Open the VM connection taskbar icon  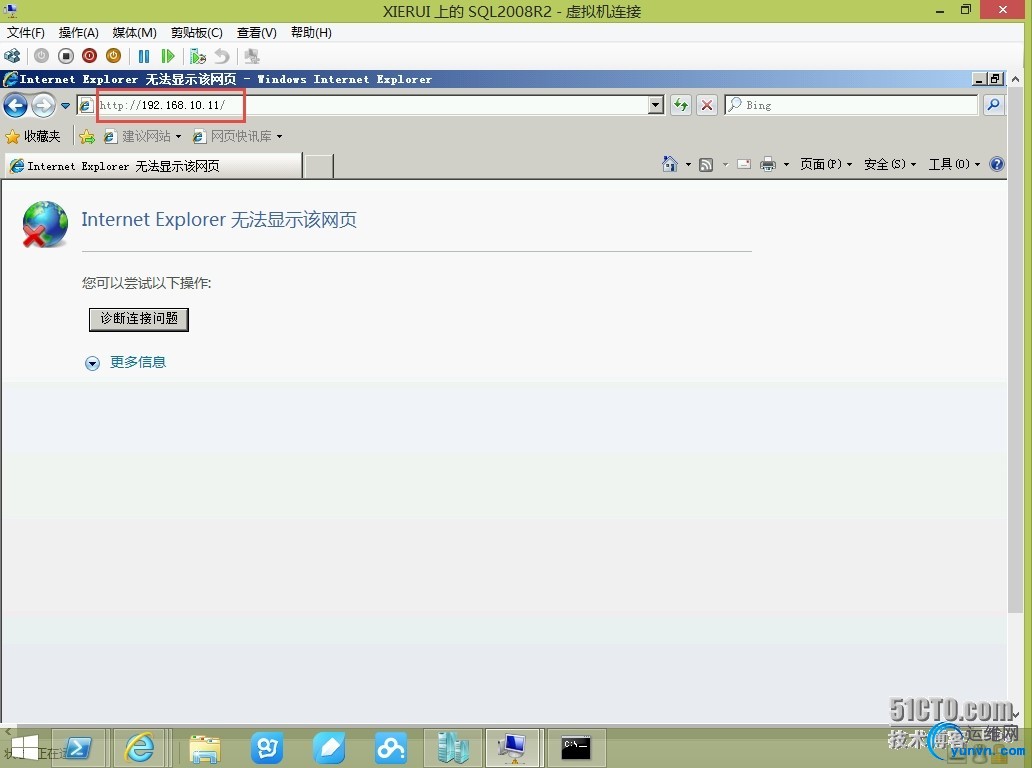[x=513, y=748]
